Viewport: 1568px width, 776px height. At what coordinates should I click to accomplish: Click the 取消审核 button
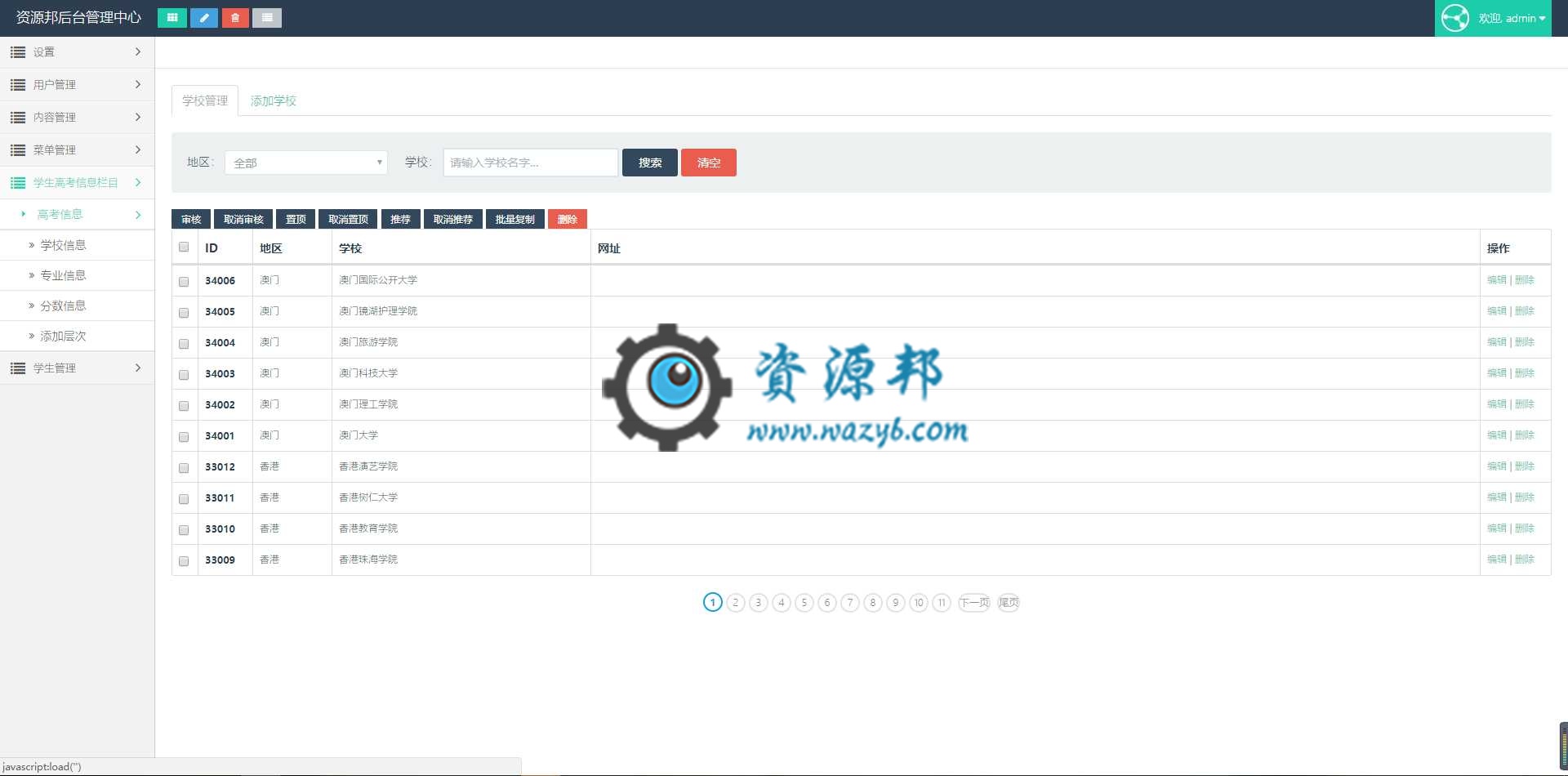click(243, 219)
